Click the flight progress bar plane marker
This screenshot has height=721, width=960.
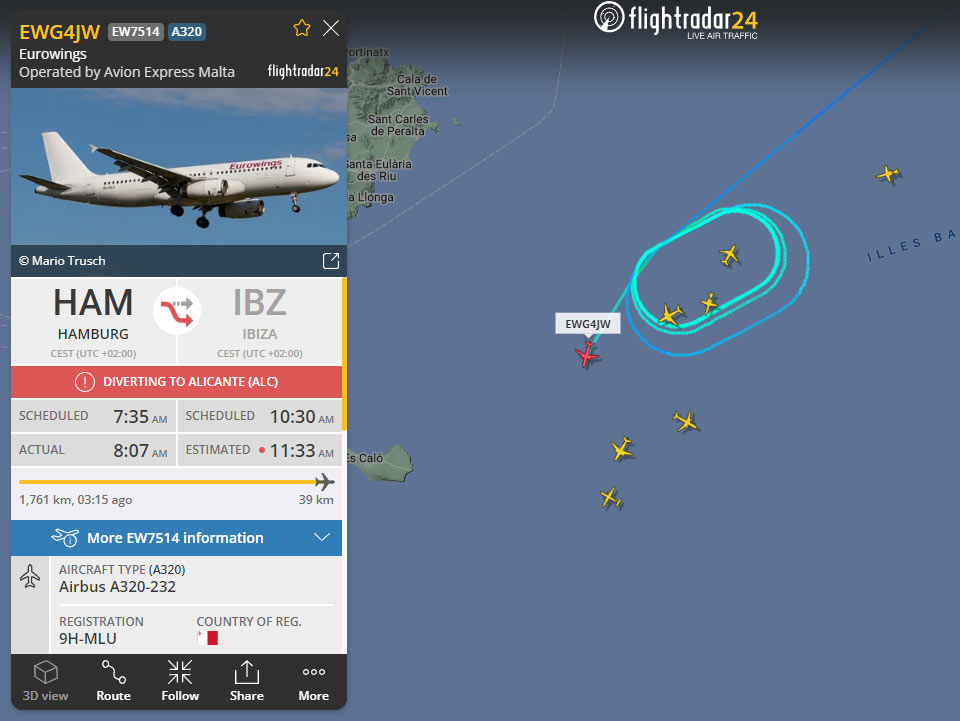coord(324,482)
